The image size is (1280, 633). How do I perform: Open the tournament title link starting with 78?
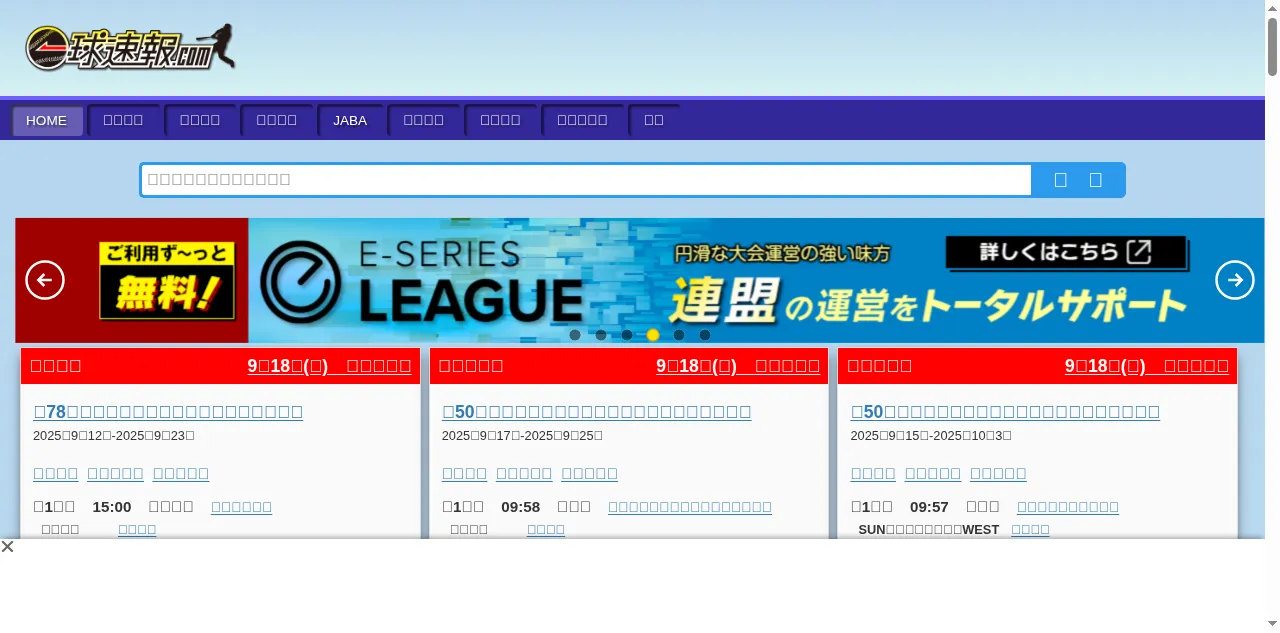(x=168, y=411)
